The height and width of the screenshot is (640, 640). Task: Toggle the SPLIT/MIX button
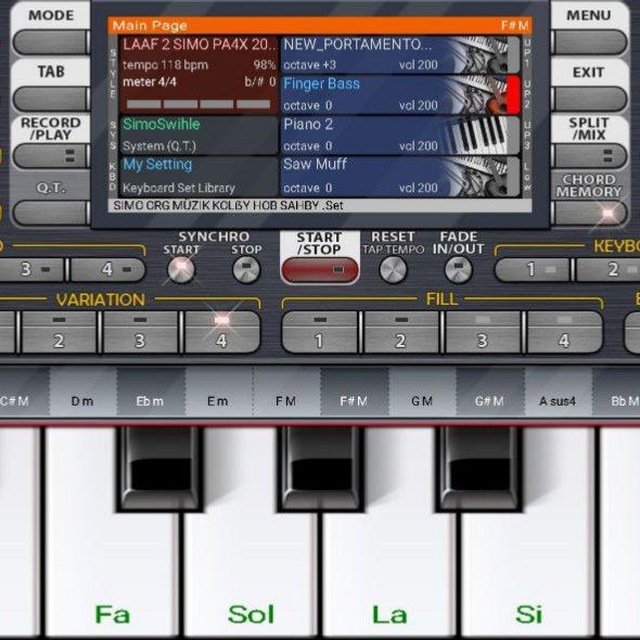[589, 156]
